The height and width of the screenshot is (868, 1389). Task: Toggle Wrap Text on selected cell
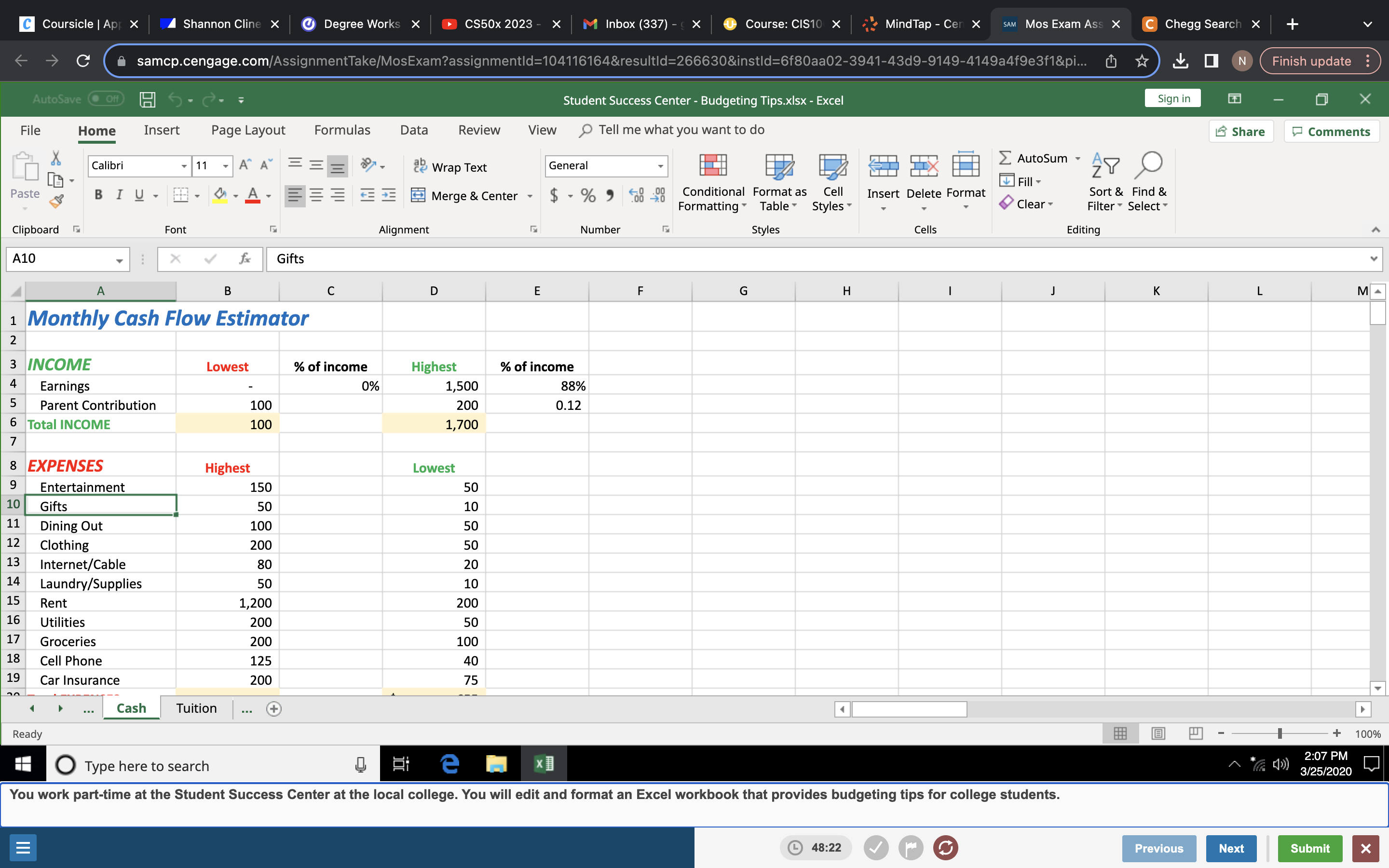tap(450, 166)
